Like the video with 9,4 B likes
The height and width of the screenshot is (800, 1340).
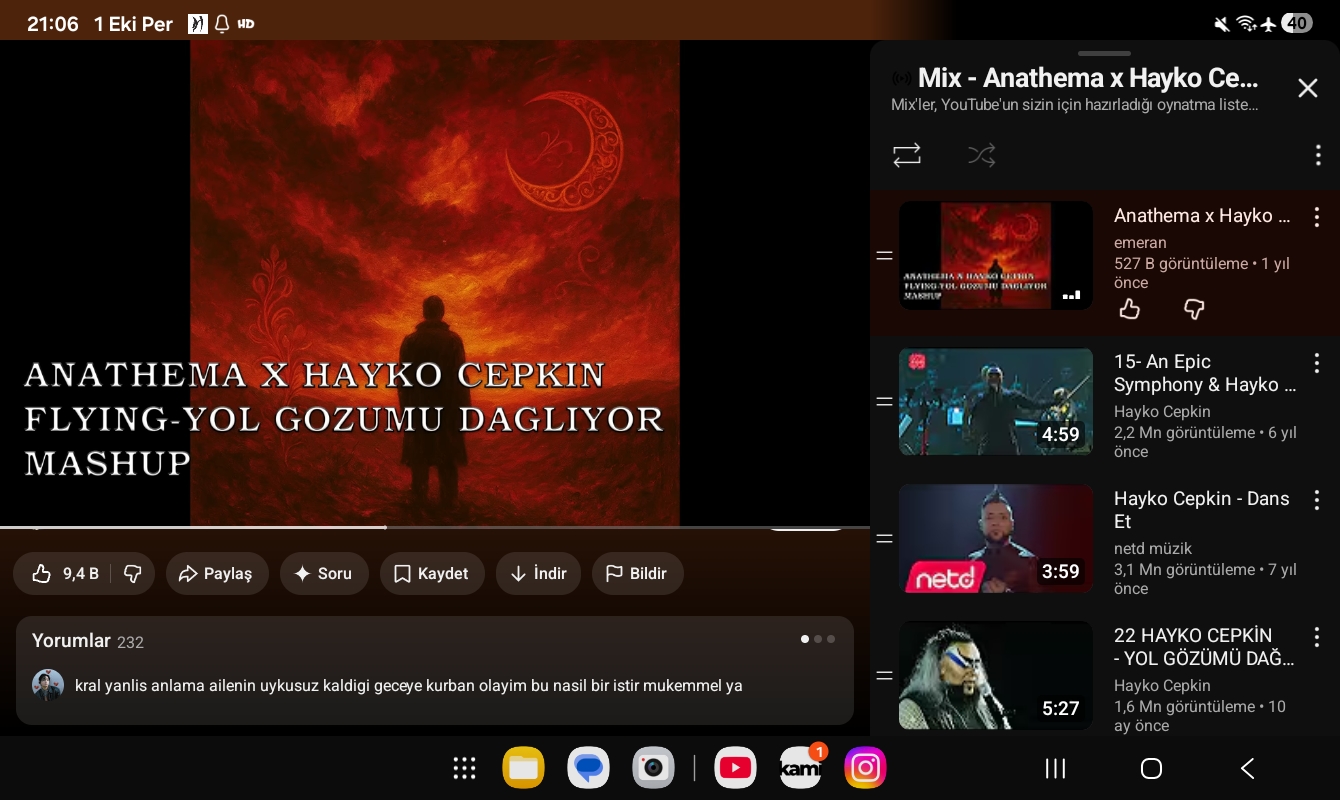(63, 574)
